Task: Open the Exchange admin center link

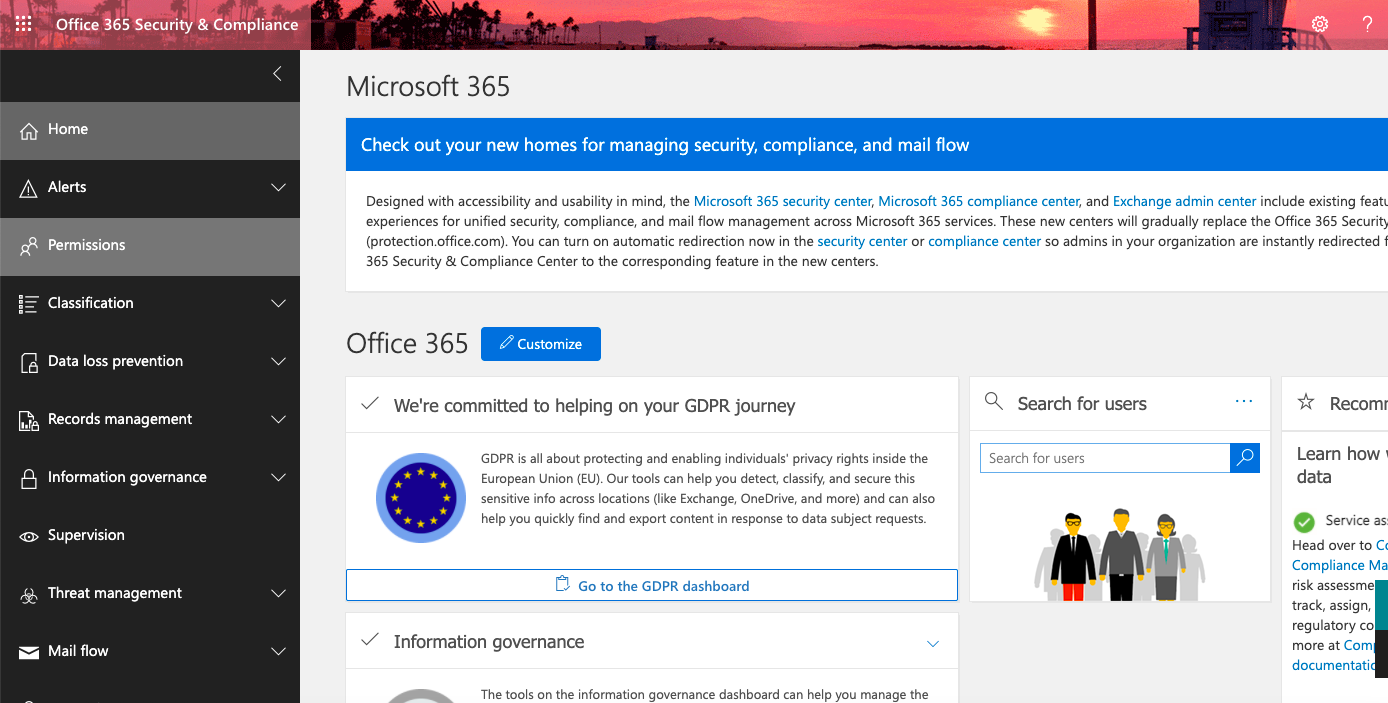Action: [1185, 201]
